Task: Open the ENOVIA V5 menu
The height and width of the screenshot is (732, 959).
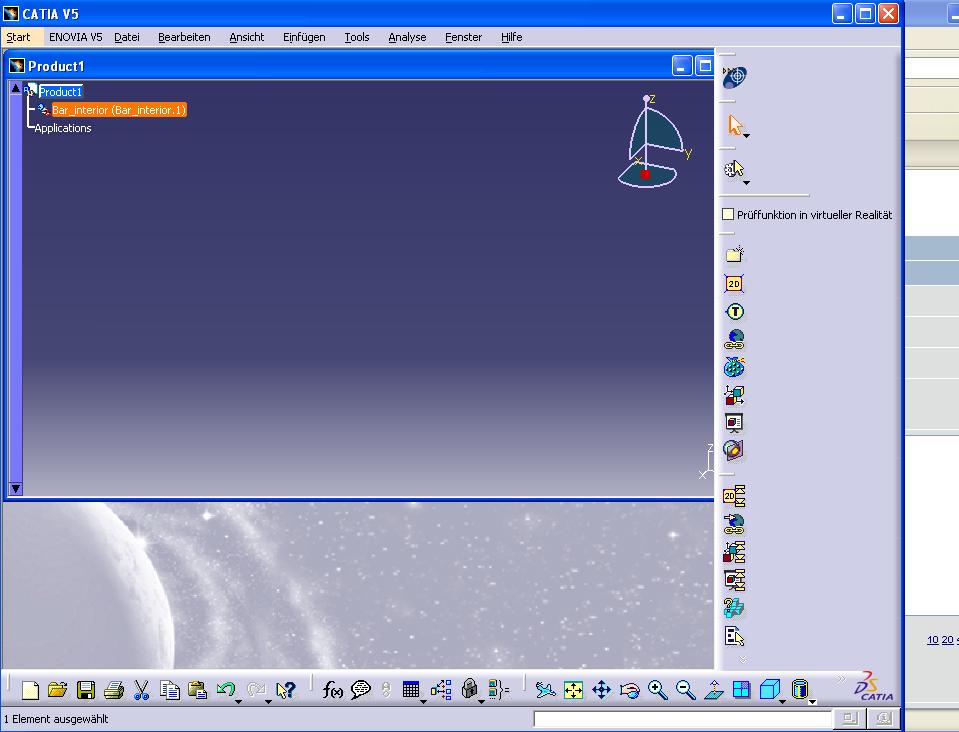Action: [76, 37]
